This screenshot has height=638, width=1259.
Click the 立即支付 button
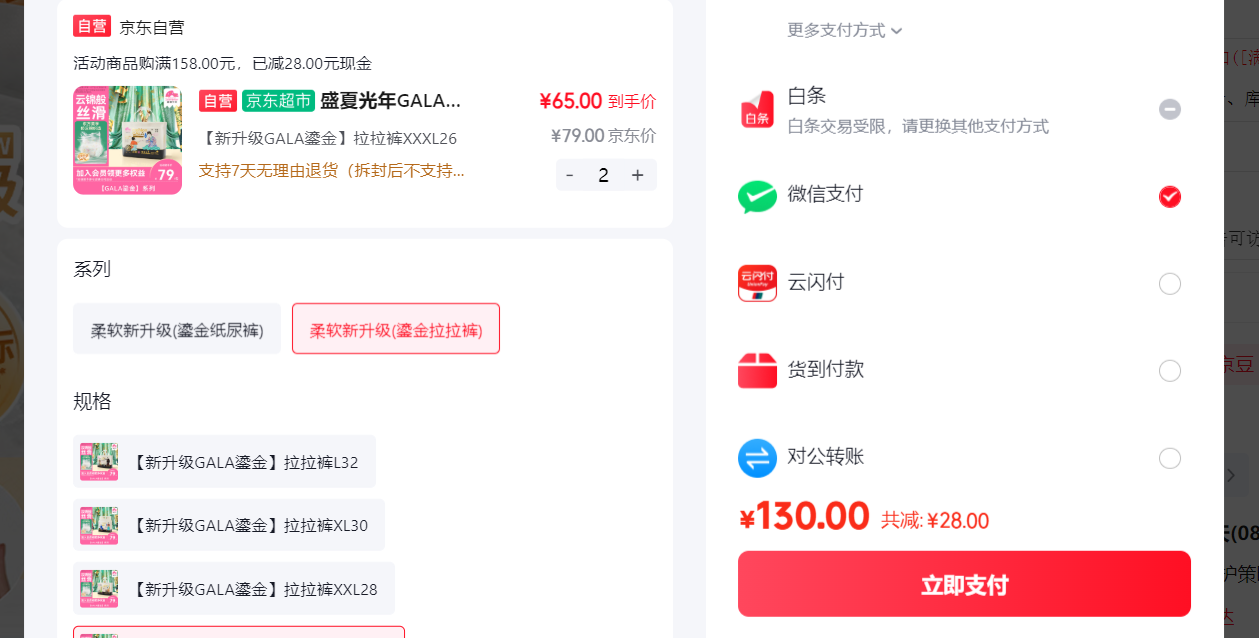click(964, 584)
